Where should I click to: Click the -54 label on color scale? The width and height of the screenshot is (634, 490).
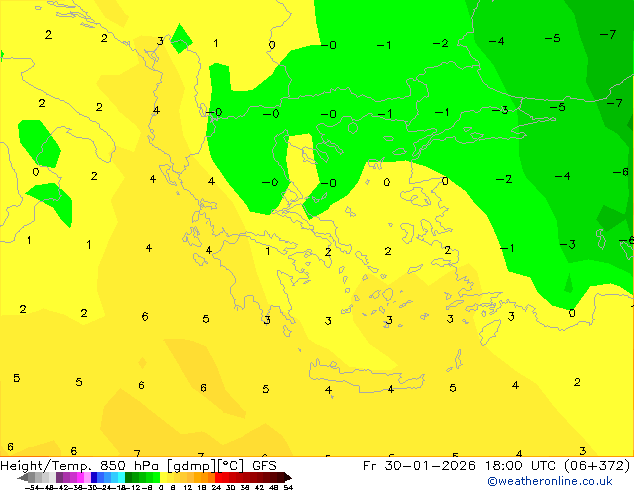point(32,488)
